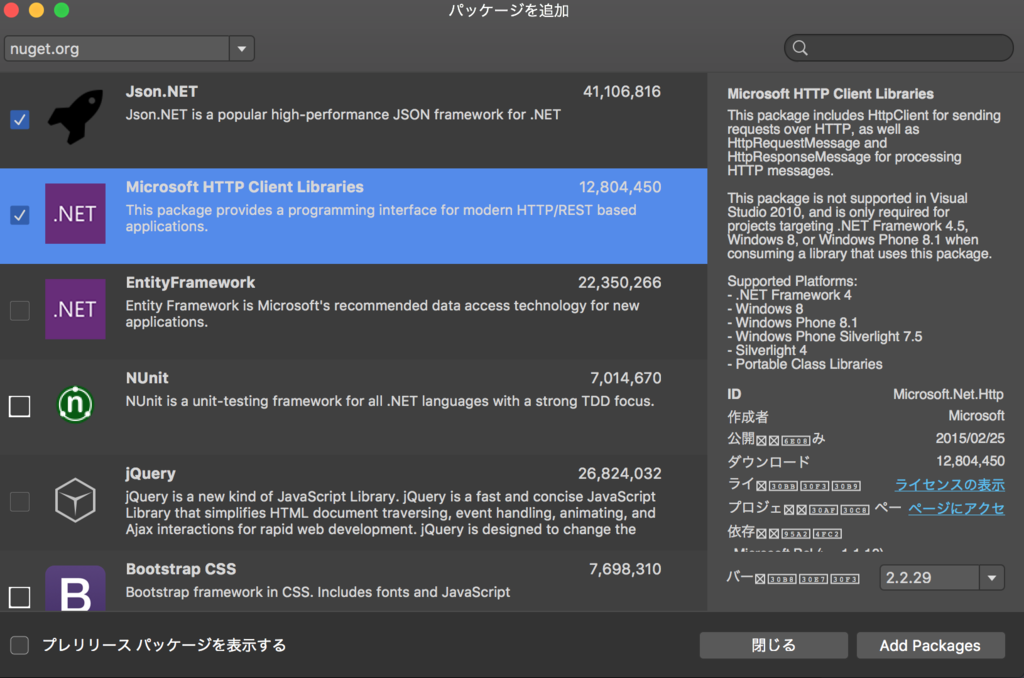Click the jQuery download count 26,824,032

[620, 473]
